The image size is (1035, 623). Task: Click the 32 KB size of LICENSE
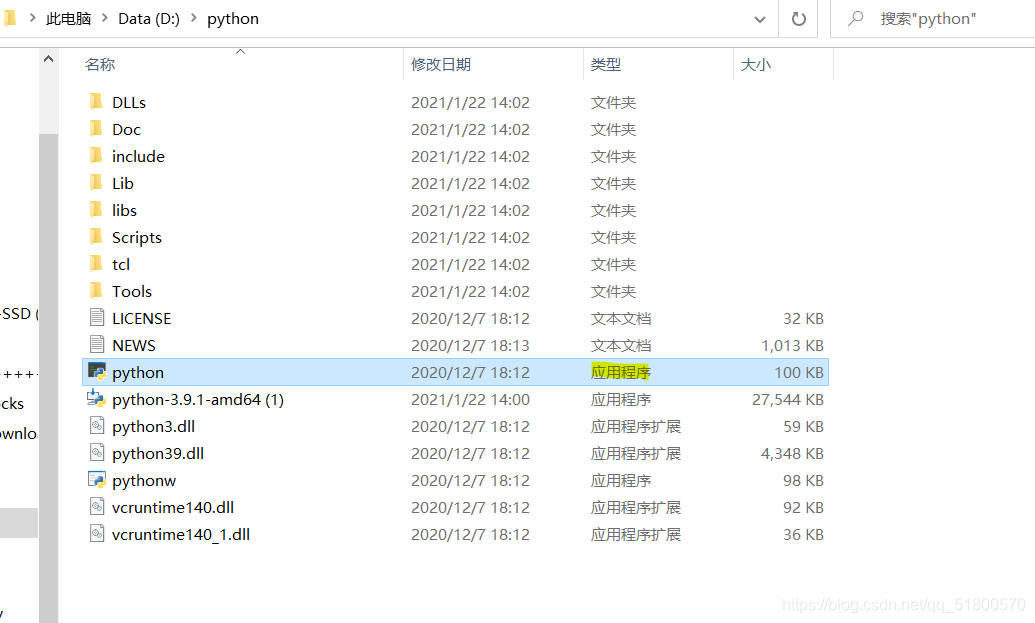pos(803,319)
